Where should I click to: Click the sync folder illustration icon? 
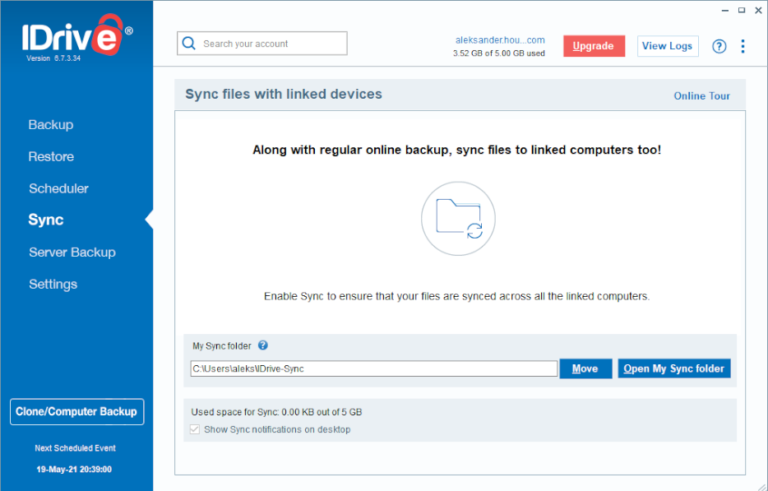(458, 219)
